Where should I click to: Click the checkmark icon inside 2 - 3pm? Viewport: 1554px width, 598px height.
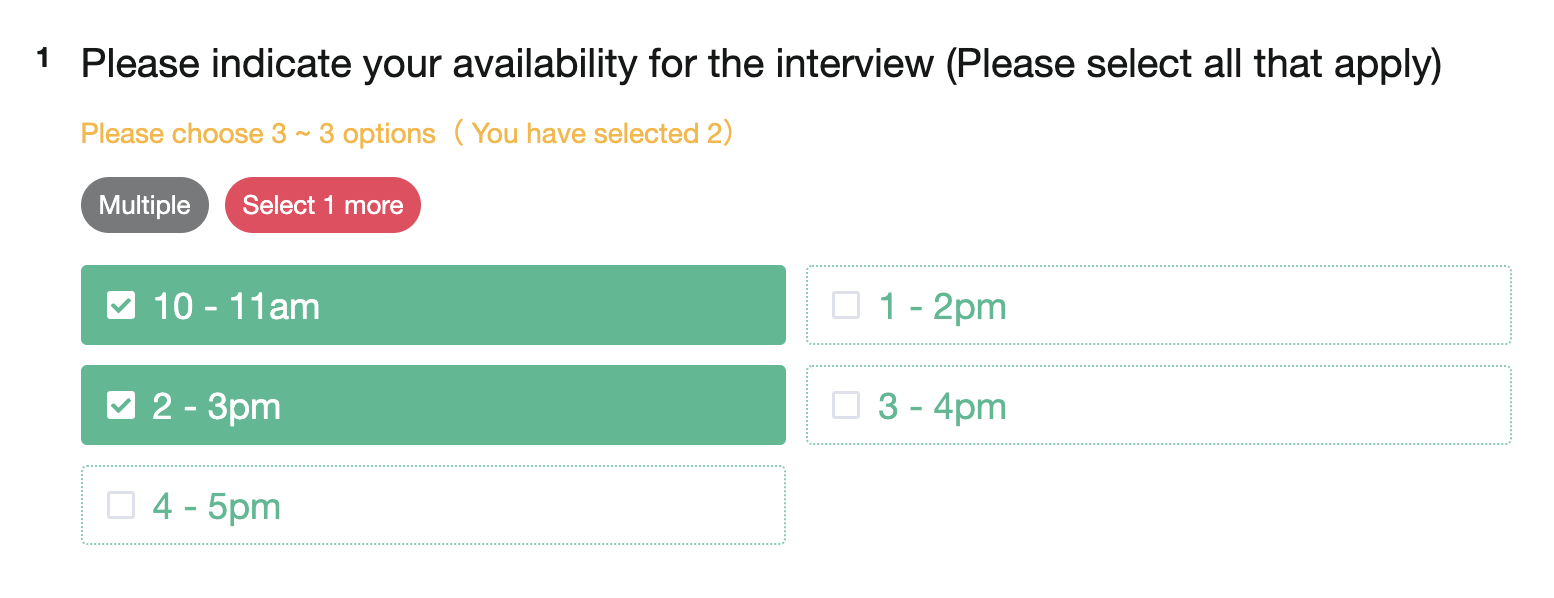[x=120, y=405]
